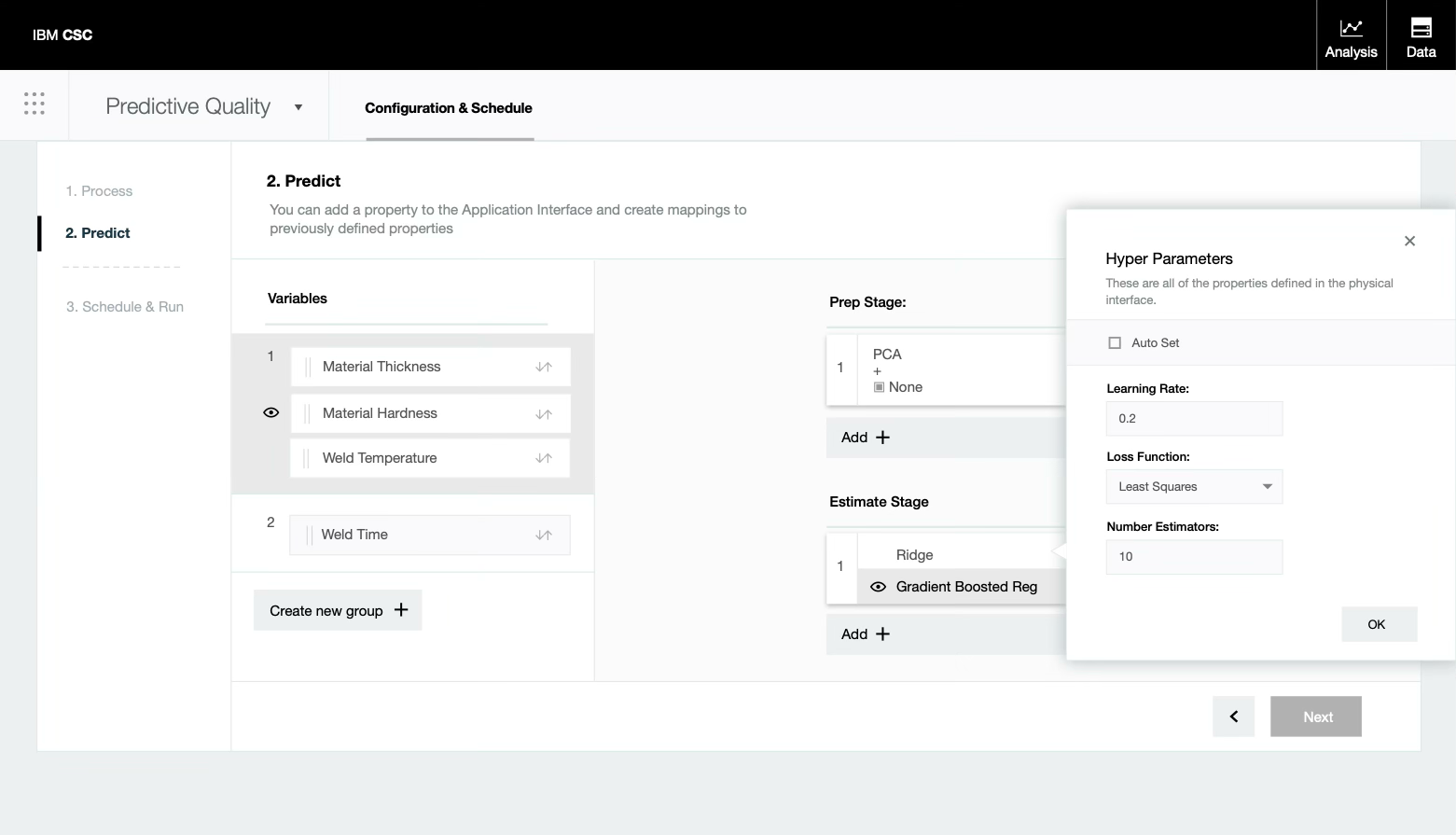
Task: Toggle visibility eye on Material Hardness group
Action: 270,411
